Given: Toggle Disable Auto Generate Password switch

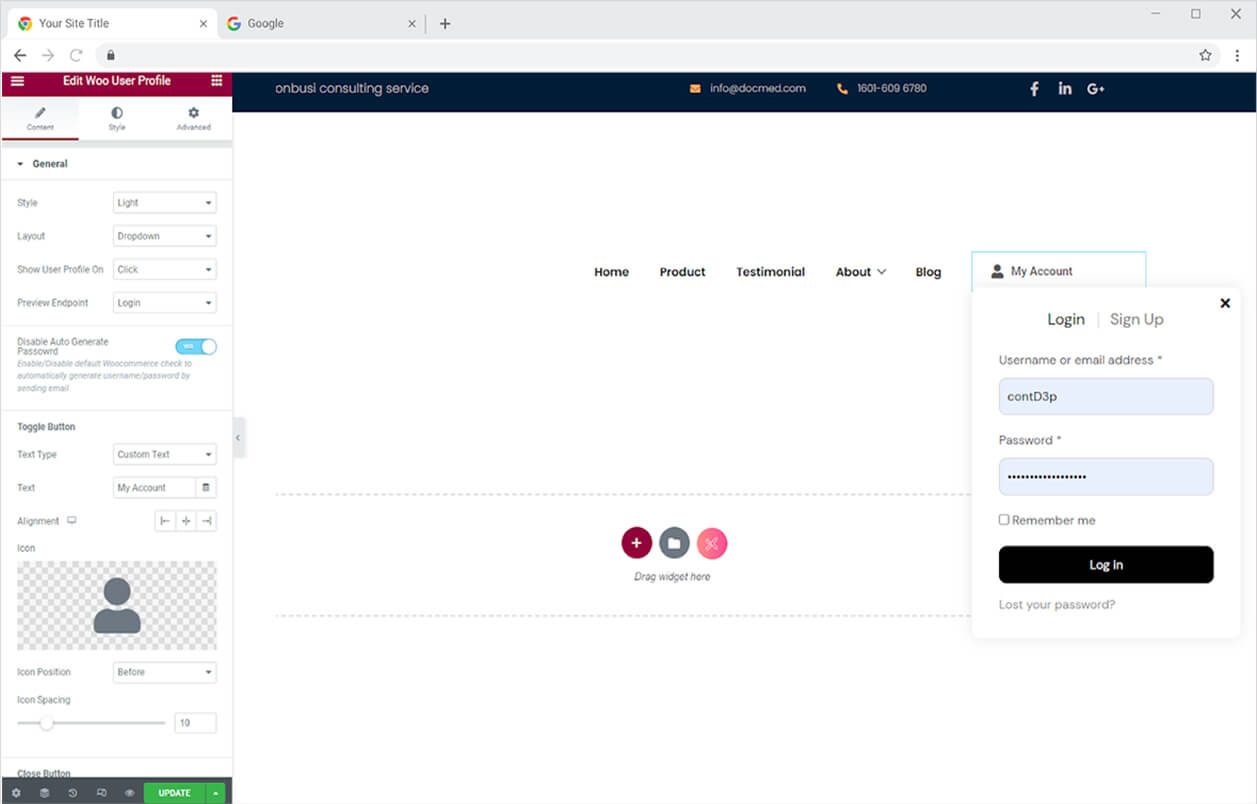Looking at the screenshot, I should pyautogui.click(x=196, y=346).
